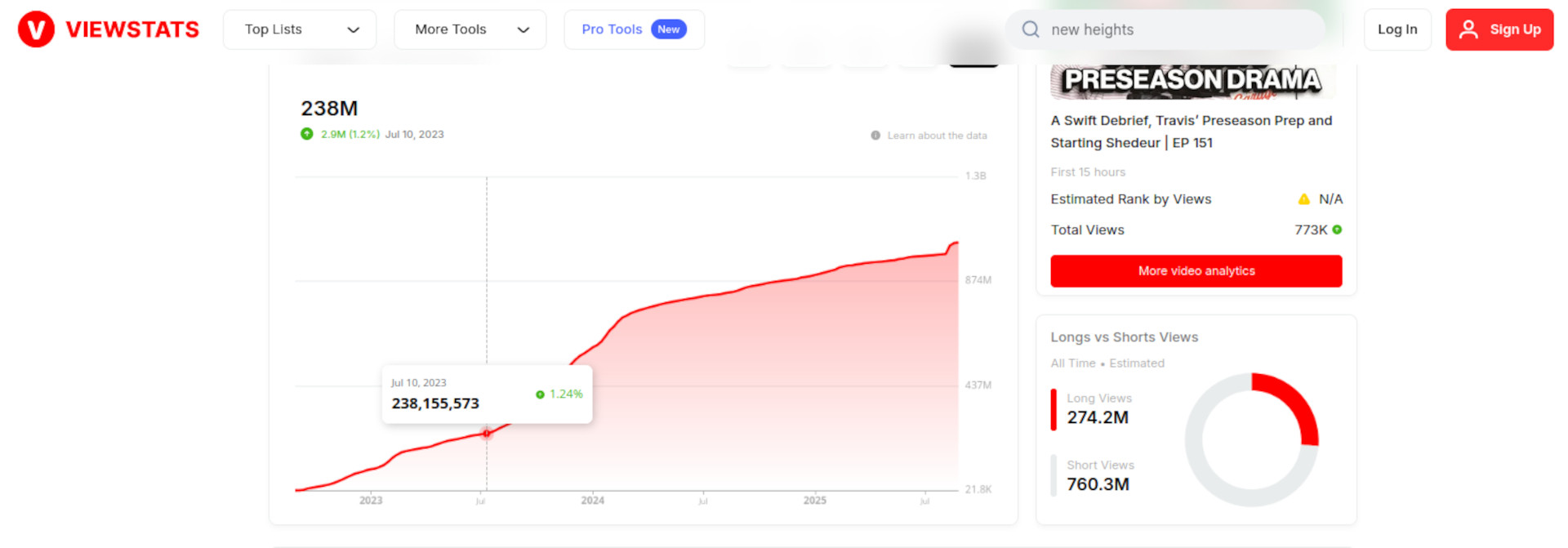Click the Longs vs Shorts Views heading

click(x=1125, y=337)
